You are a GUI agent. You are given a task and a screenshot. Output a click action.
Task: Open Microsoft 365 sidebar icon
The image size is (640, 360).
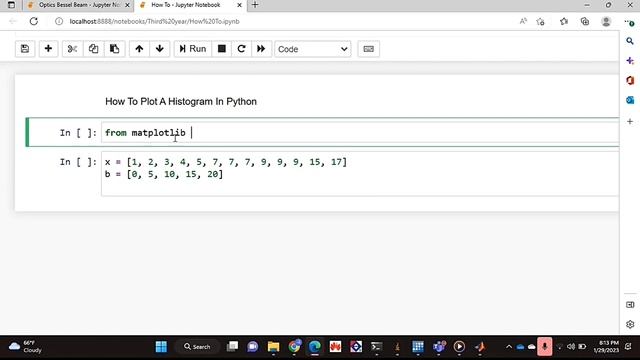click(630, 80)
